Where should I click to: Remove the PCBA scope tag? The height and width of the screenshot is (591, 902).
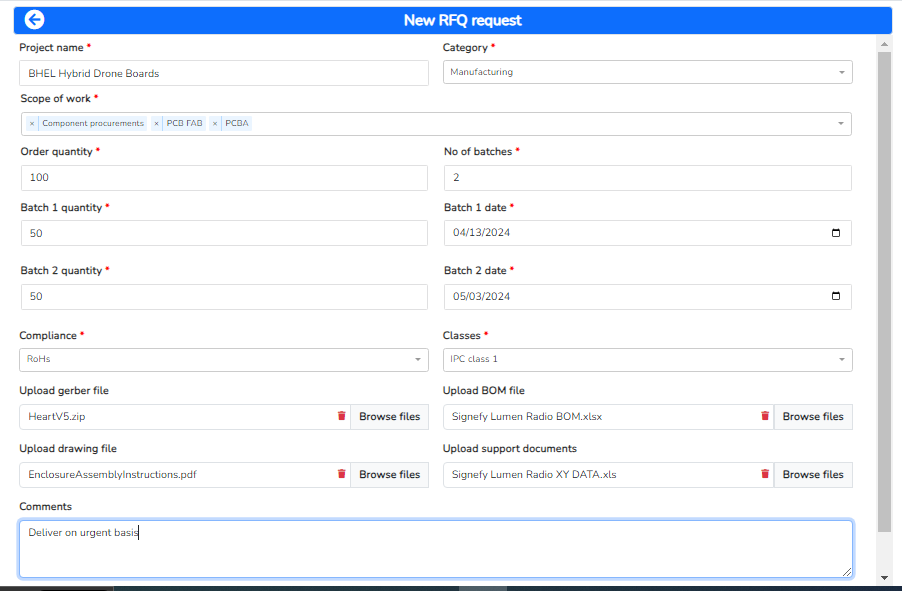(x=214, y=124)
